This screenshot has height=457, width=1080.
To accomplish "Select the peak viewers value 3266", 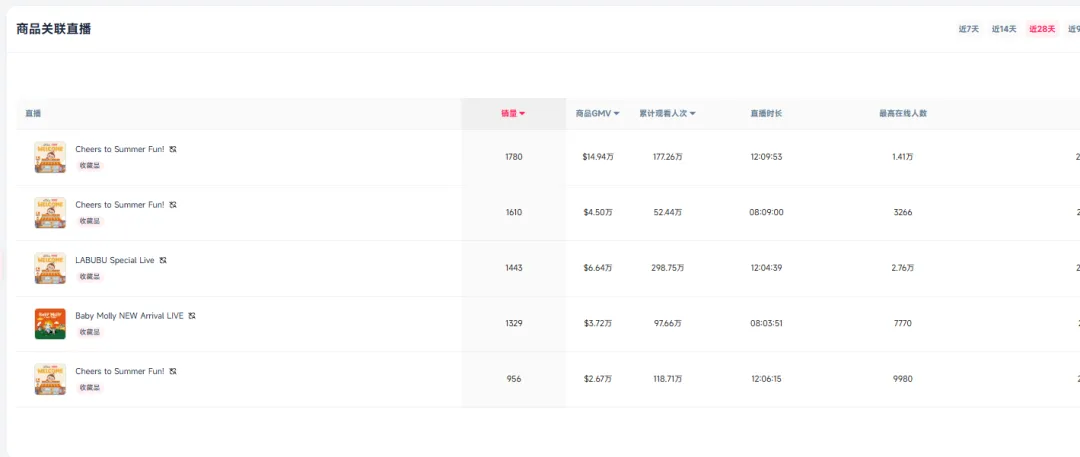I will click(902, 212).
